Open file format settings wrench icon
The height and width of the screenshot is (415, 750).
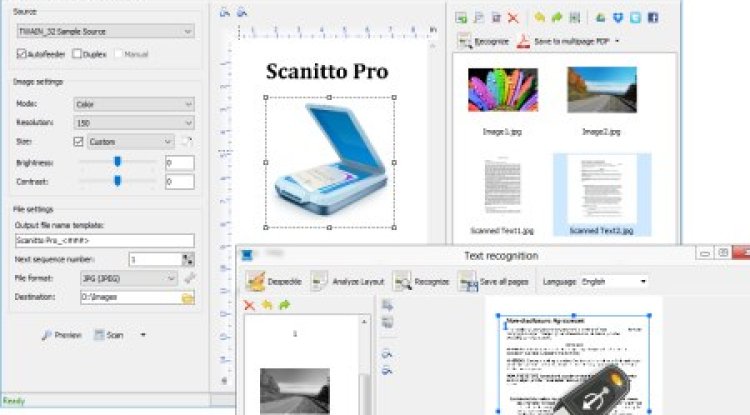[189, 278]
